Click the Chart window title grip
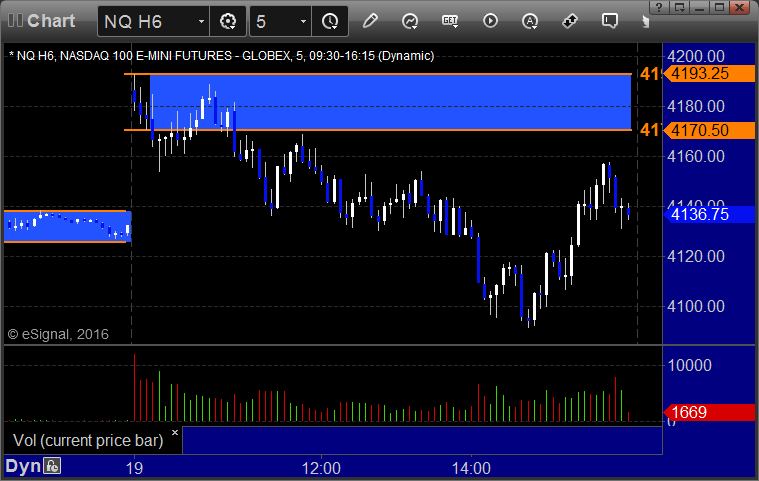The width and height of the screenshot is (759, 481). [15, 21]
